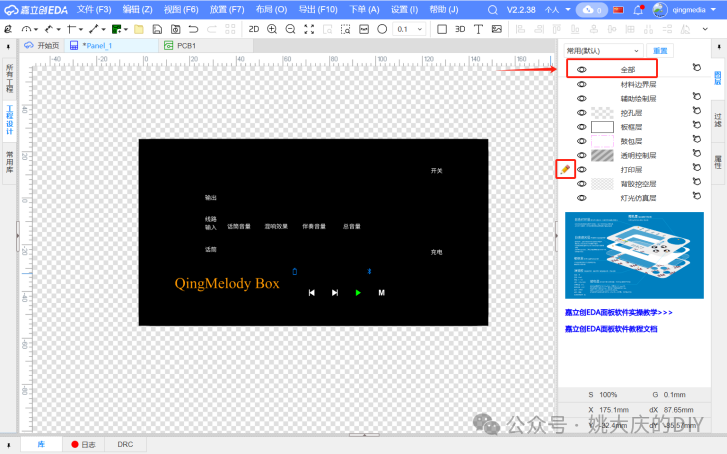This screenshot has height=454, width=727.
Task: Hide the 板框层 layer via eye icon
Action: pyautogui.click(x=581, y=127)
